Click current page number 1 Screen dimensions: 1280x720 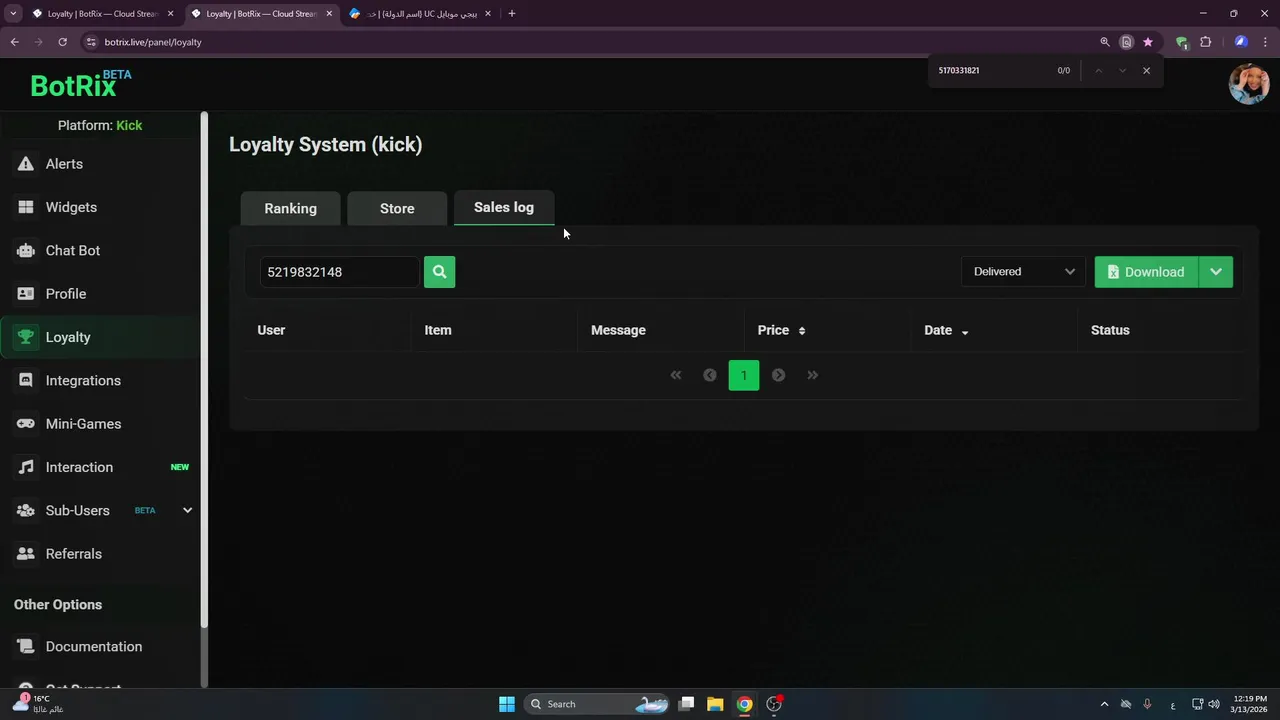click(x=744, y=375)
